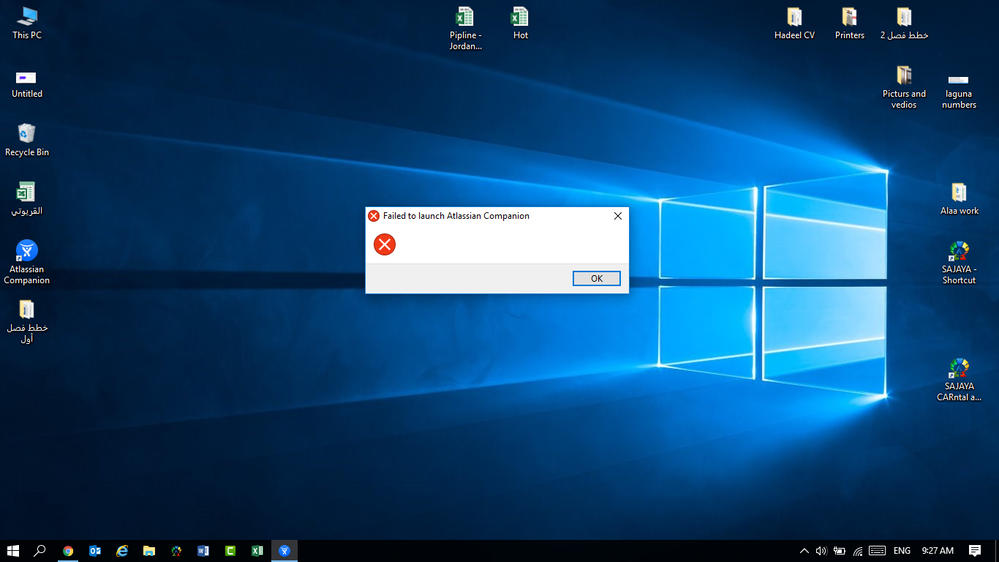The width and height of the screenshot is (999, 562).
Task: Open the touch keyboard from the tray
Action: (x=877, y=551)
